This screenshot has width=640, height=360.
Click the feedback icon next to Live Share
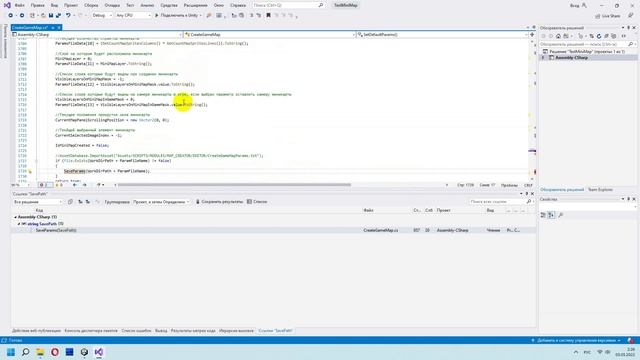[631, 16]
